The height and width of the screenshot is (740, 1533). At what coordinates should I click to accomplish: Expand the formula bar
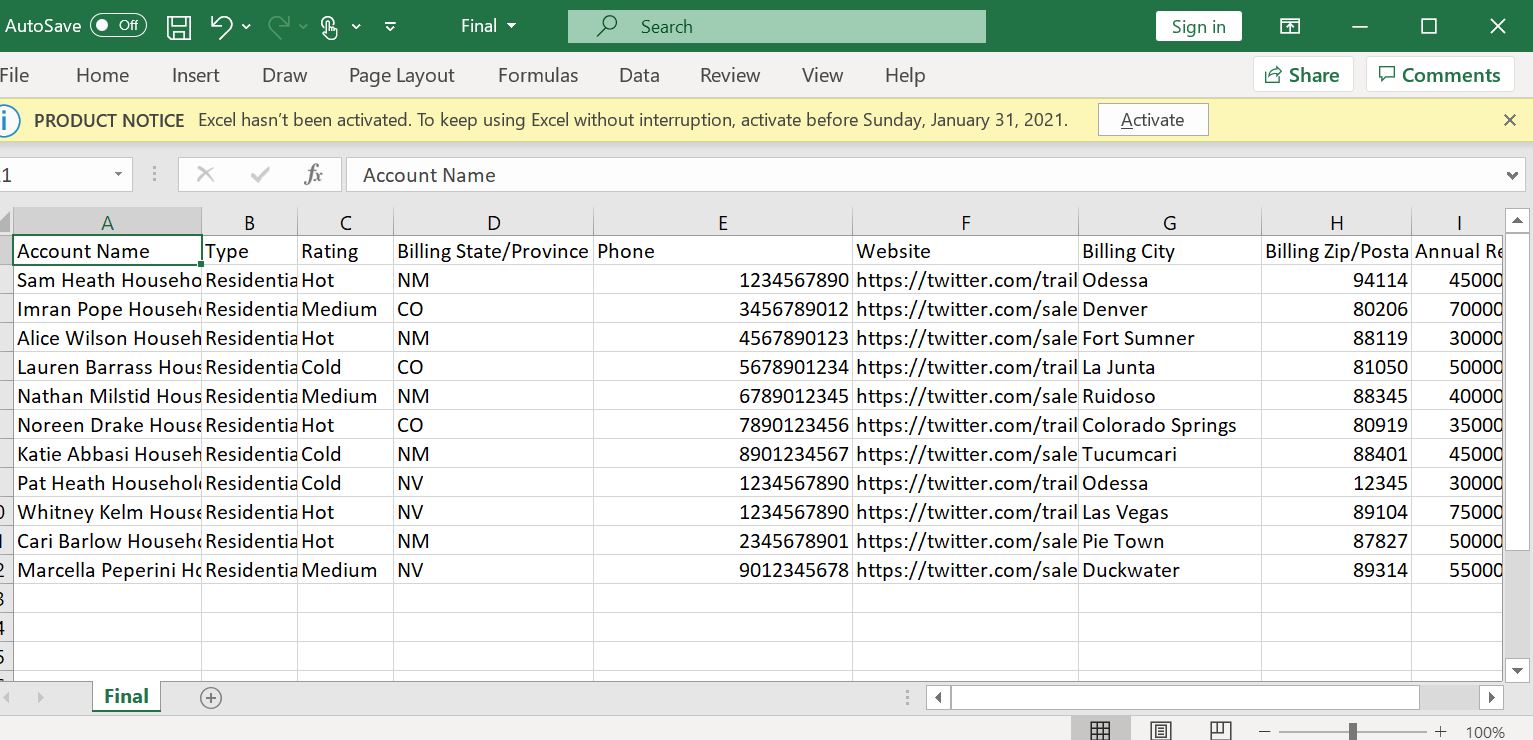(1512, 176)
